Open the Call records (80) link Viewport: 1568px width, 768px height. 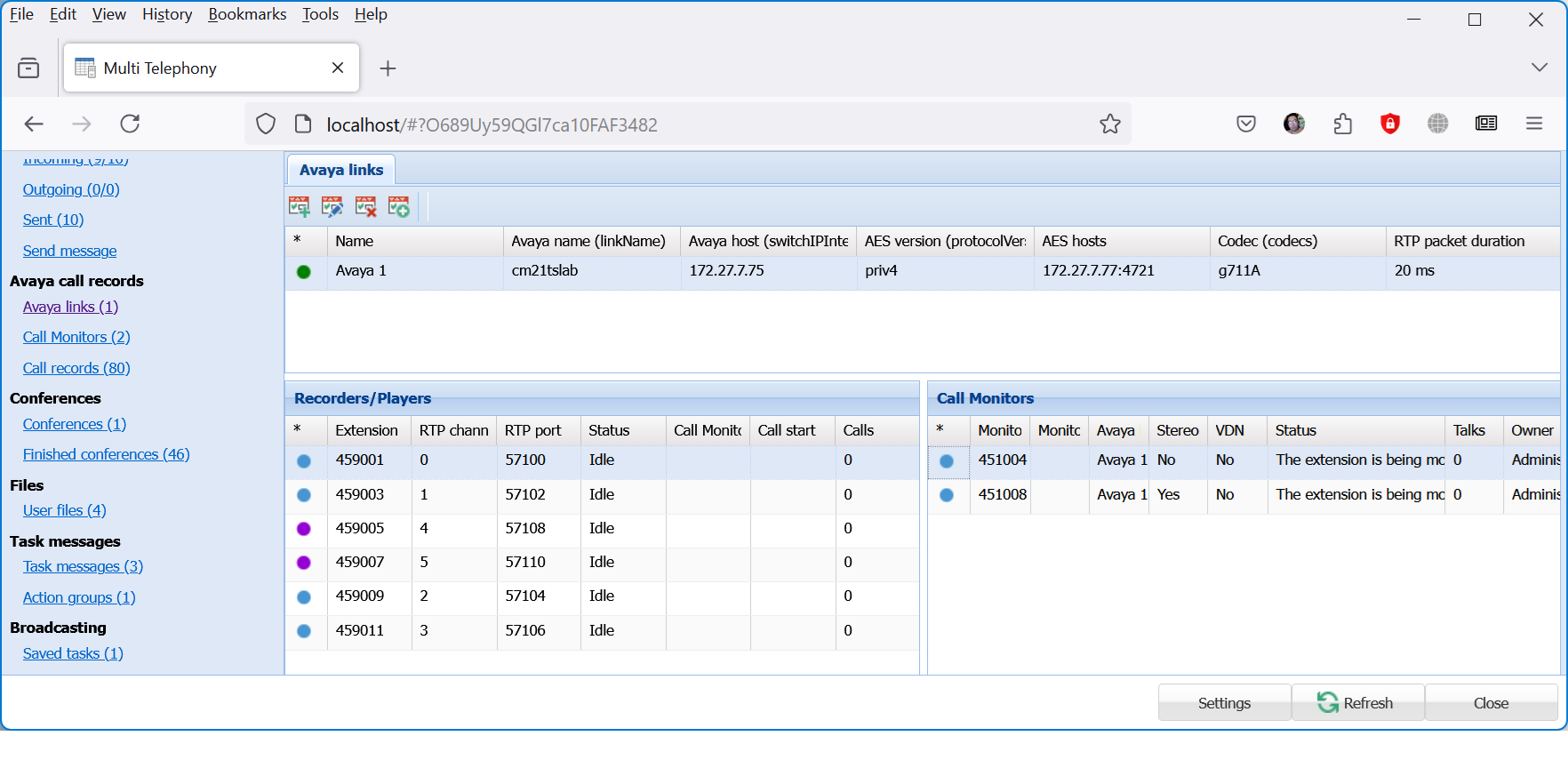(76, 368)
